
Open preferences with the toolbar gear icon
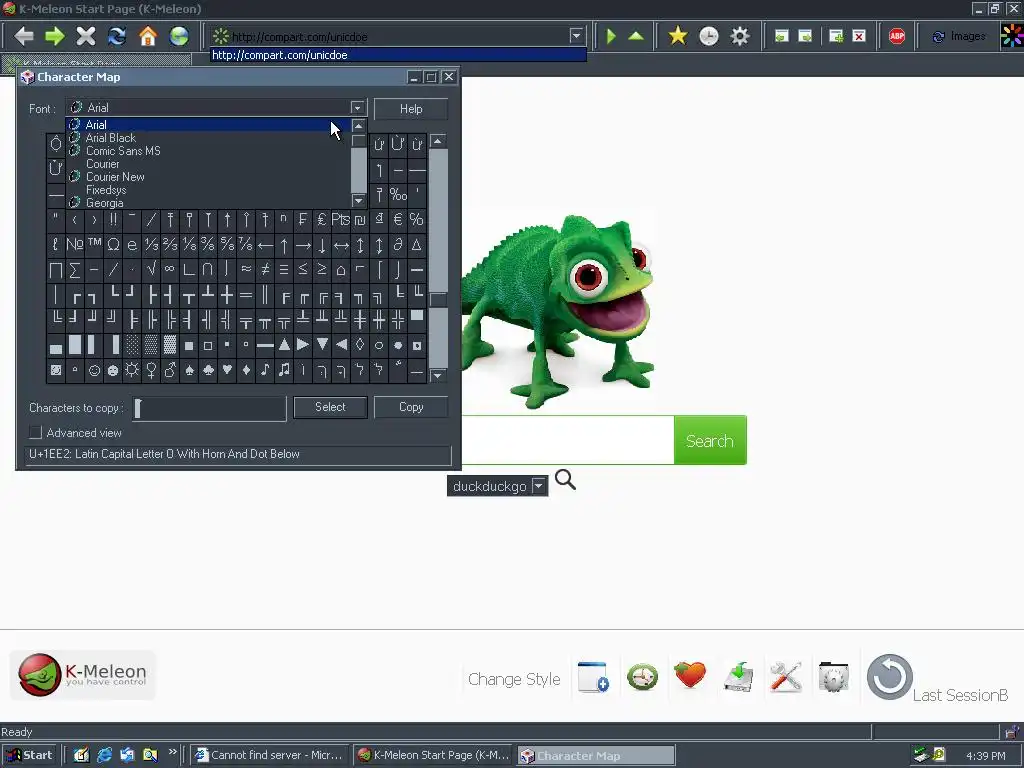pos(740,36)
